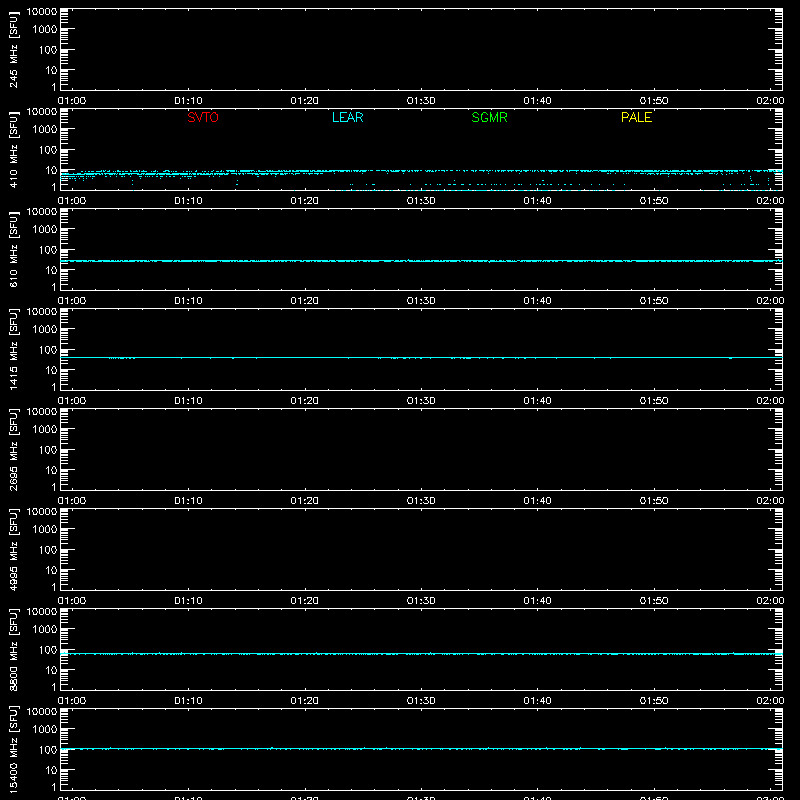
Task: Click the 10 tick label of 15400 MHz panel
Action: 52,770
